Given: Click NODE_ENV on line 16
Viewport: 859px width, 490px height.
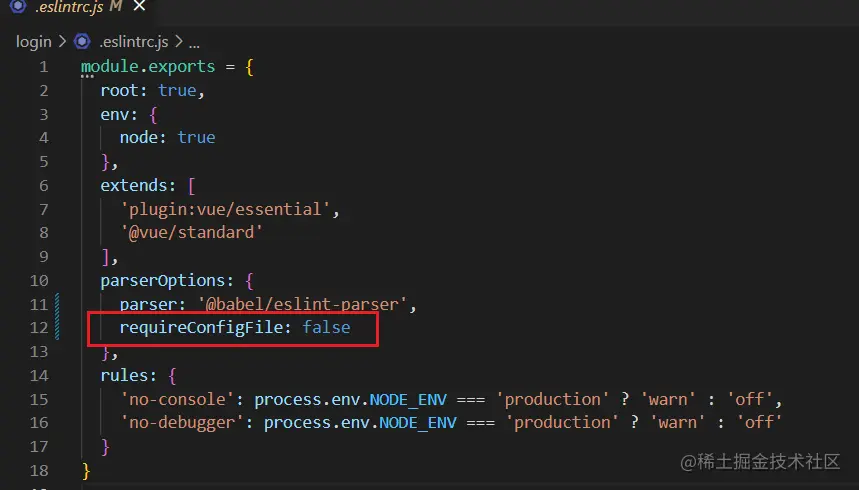Looking at the screenshot, I should click(417, 423).
